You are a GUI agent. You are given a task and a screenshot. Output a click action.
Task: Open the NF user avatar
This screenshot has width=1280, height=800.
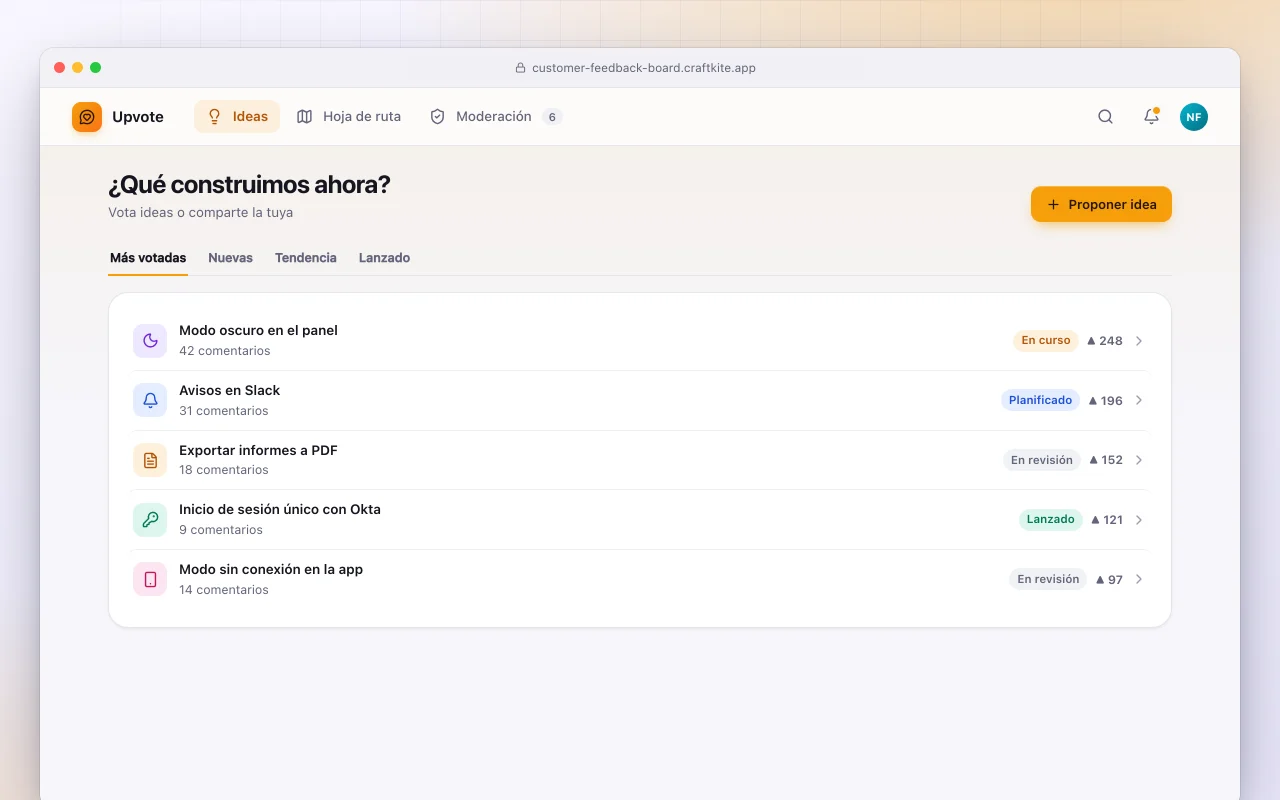point(1194,117)
